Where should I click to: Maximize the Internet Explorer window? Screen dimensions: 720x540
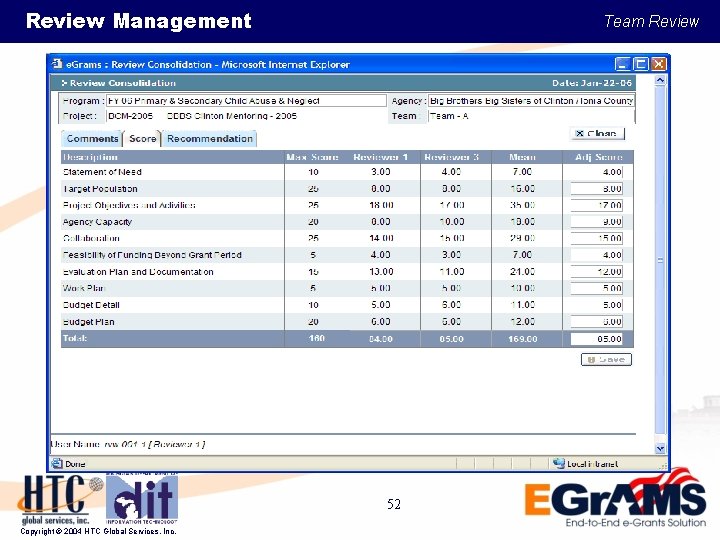[641, 64]
